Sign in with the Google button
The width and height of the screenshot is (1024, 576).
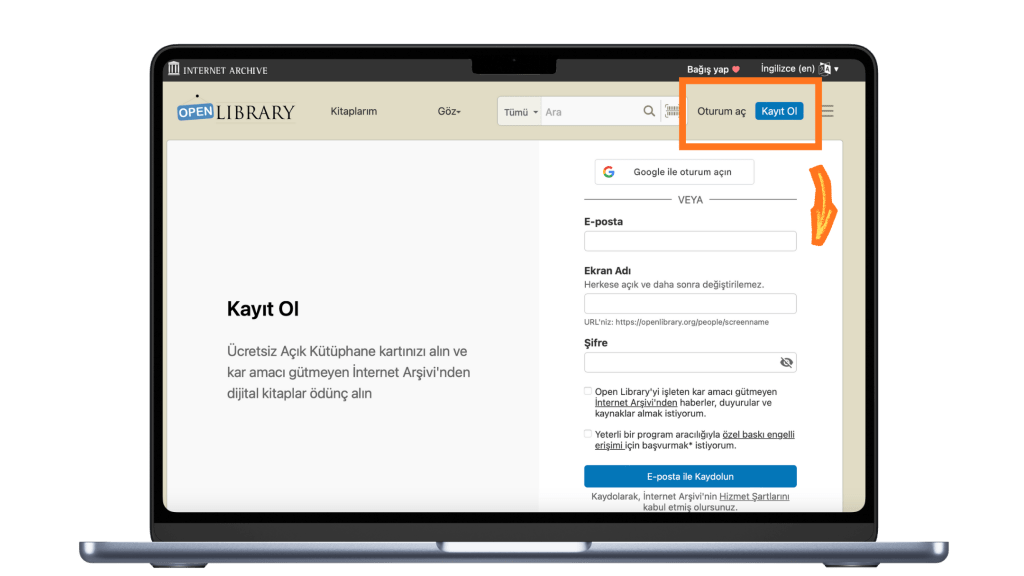point(674,172)
